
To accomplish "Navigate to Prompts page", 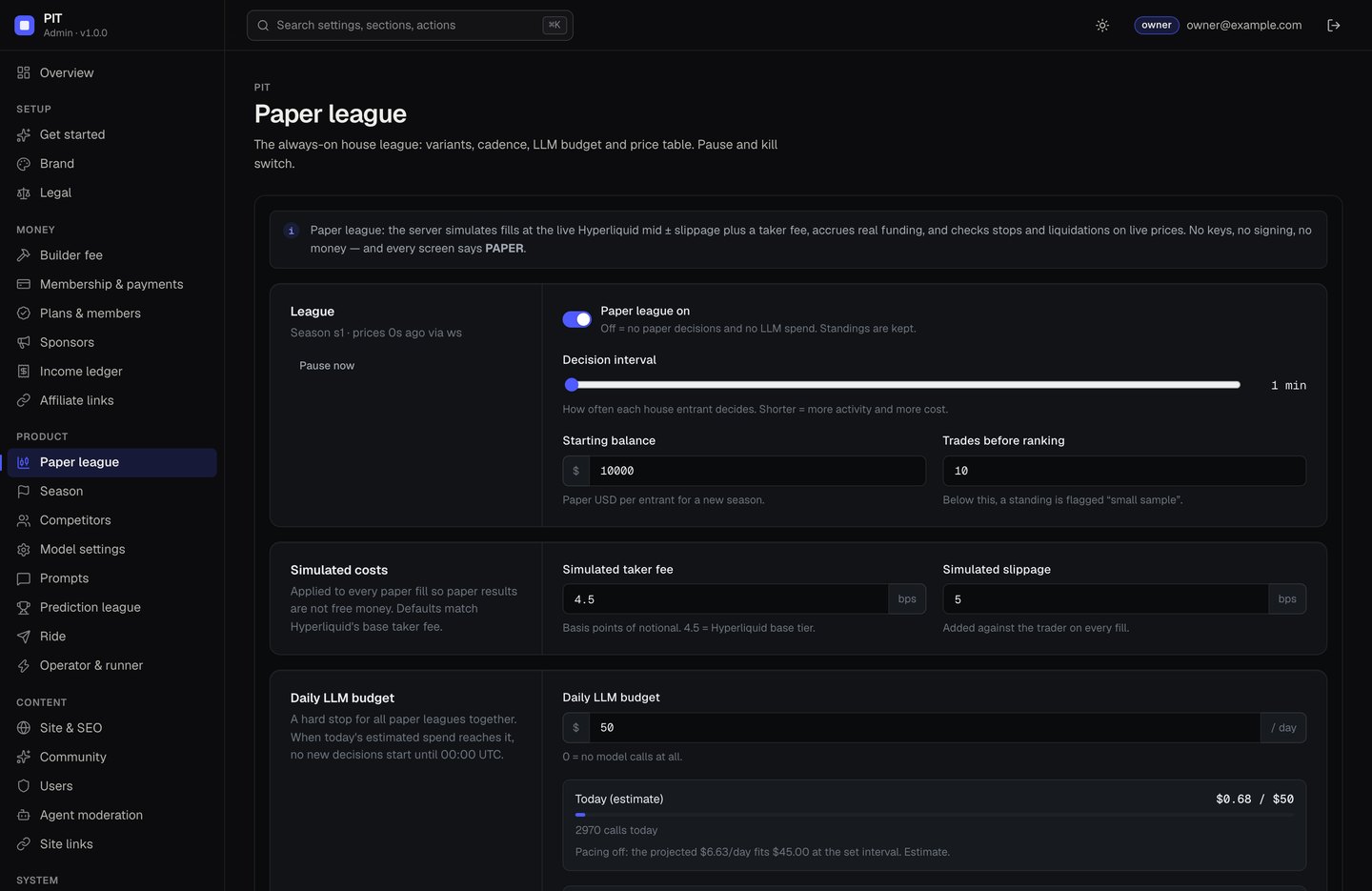I will coord(112,578).
